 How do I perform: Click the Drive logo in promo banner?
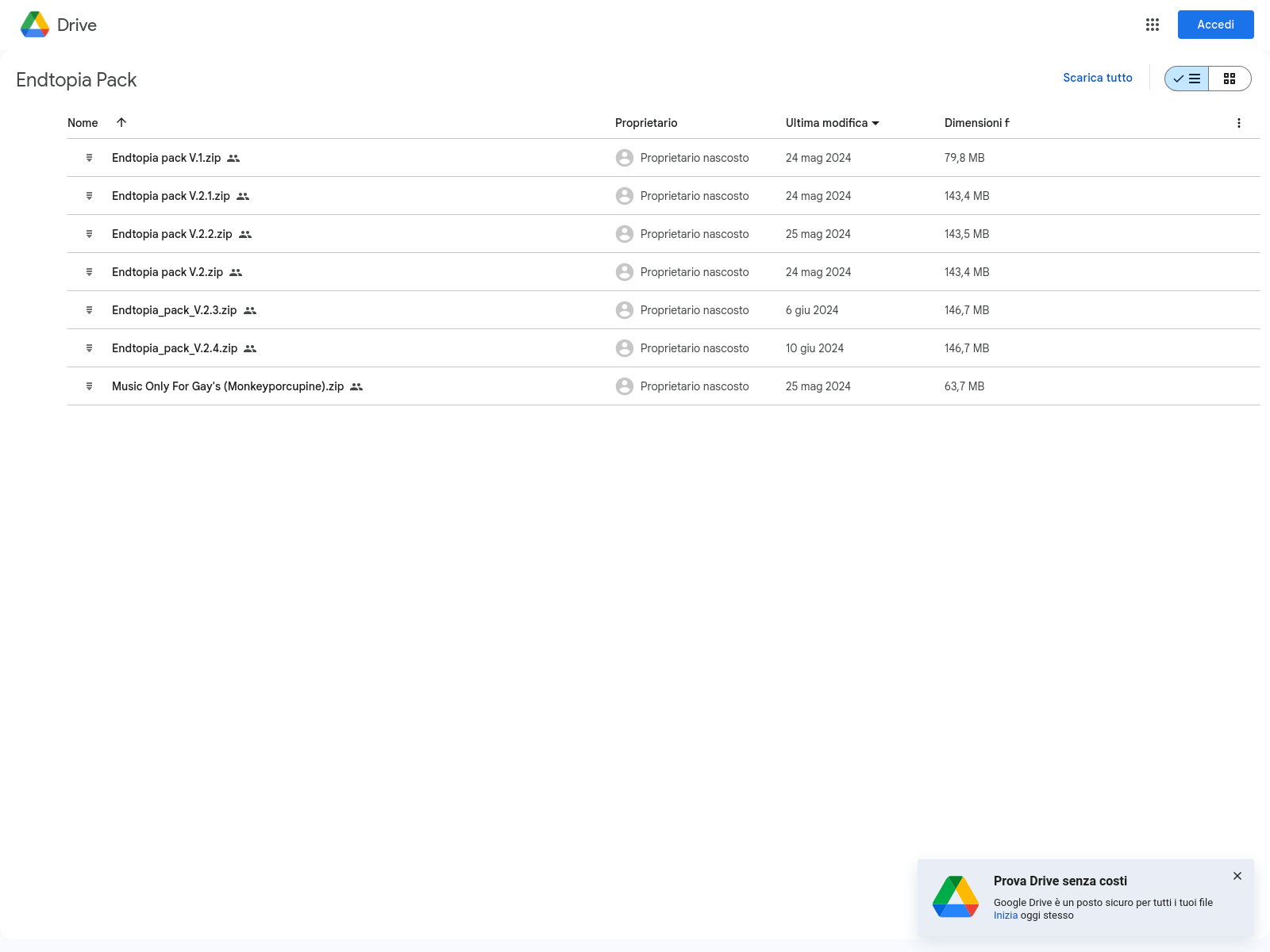(x=956, y=896)
